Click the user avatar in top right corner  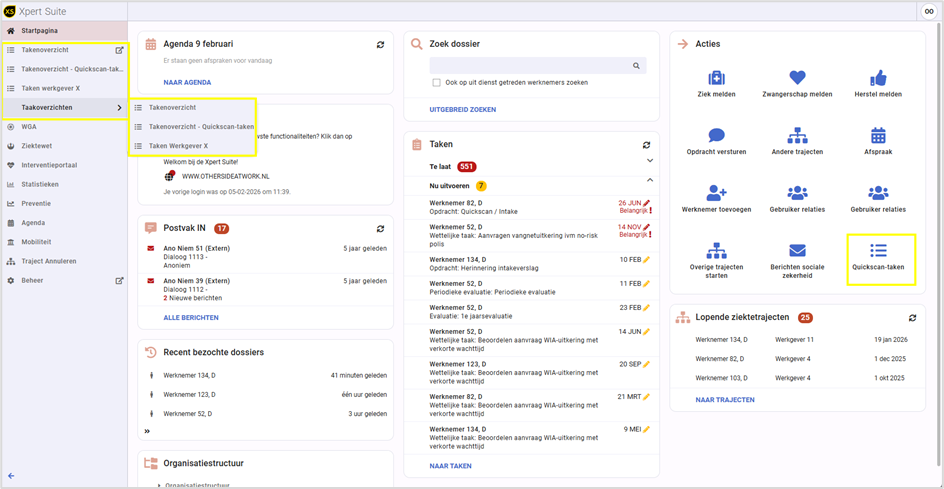tap(928, 11)
